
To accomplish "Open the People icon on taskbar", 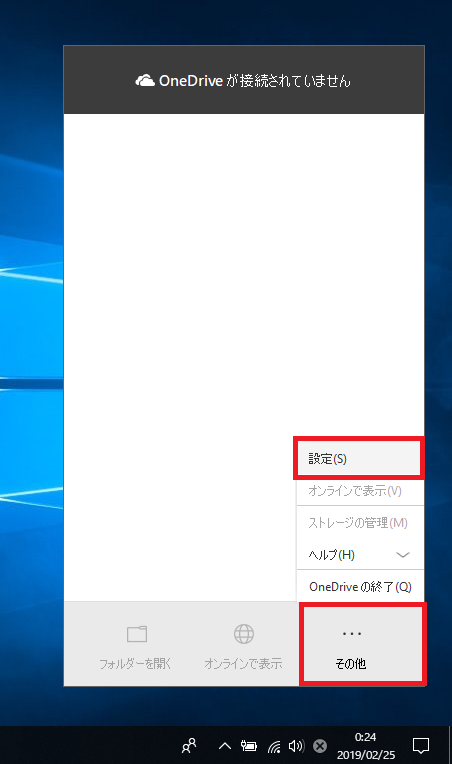I will point(189,745).
